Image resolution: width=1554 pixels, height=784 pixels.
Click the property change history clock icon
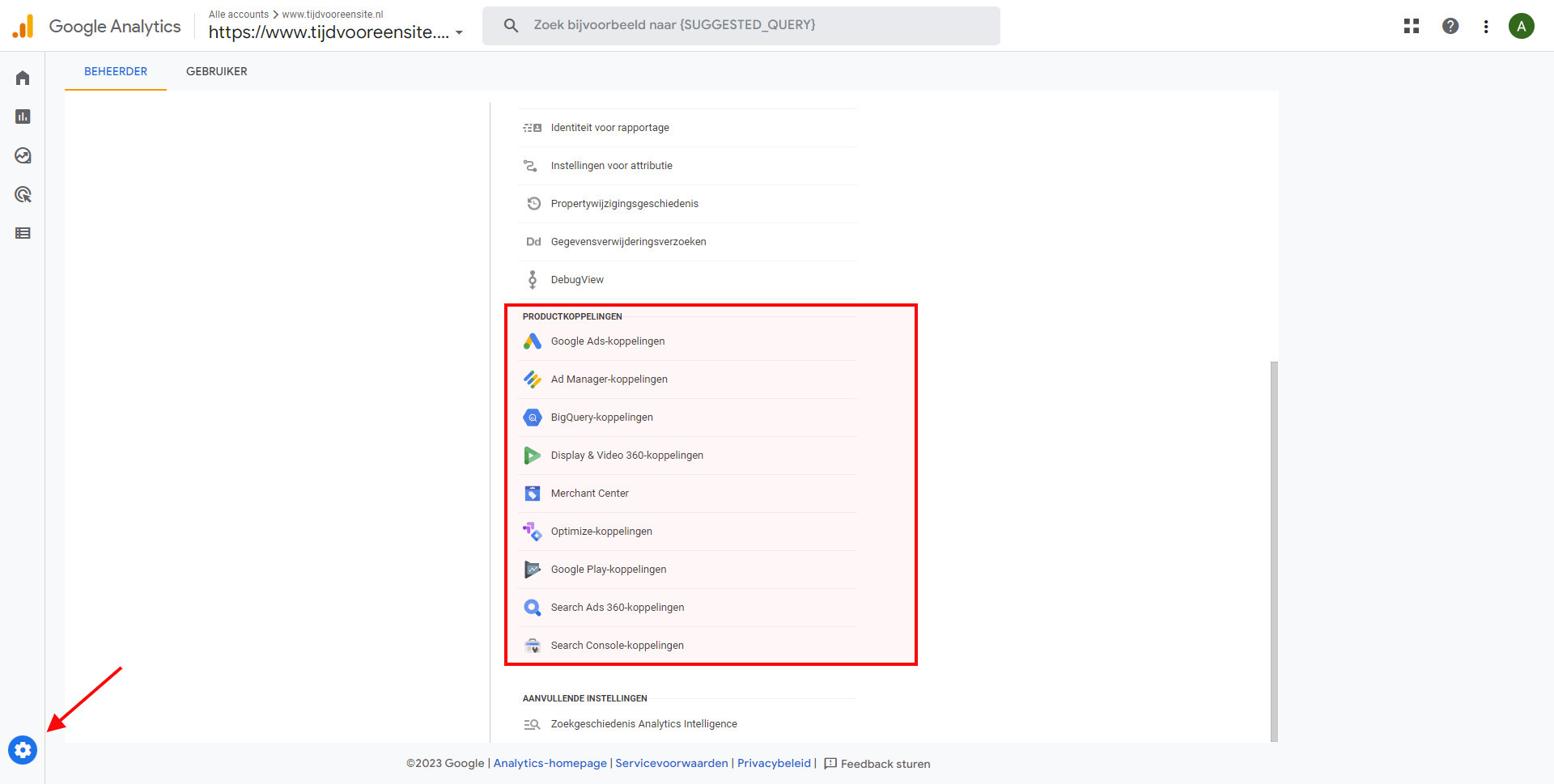pos(533,204)
